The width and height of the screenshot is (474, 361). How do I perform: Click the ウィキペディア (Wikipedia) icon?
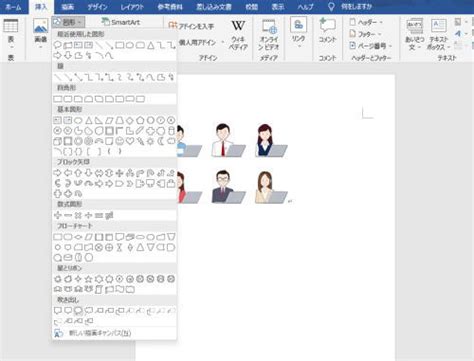238,35
